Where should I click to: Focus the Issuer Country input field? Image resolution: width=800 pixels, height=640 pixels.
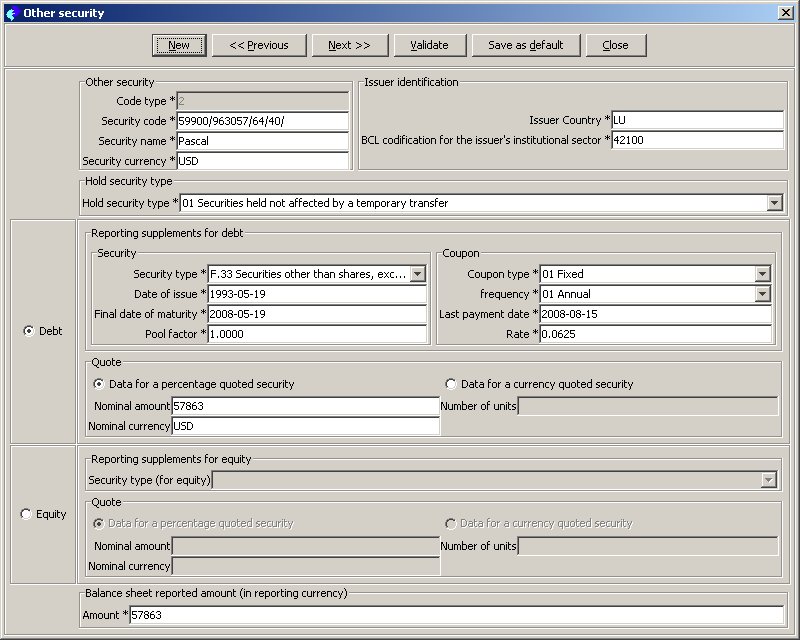coord(696,120)
